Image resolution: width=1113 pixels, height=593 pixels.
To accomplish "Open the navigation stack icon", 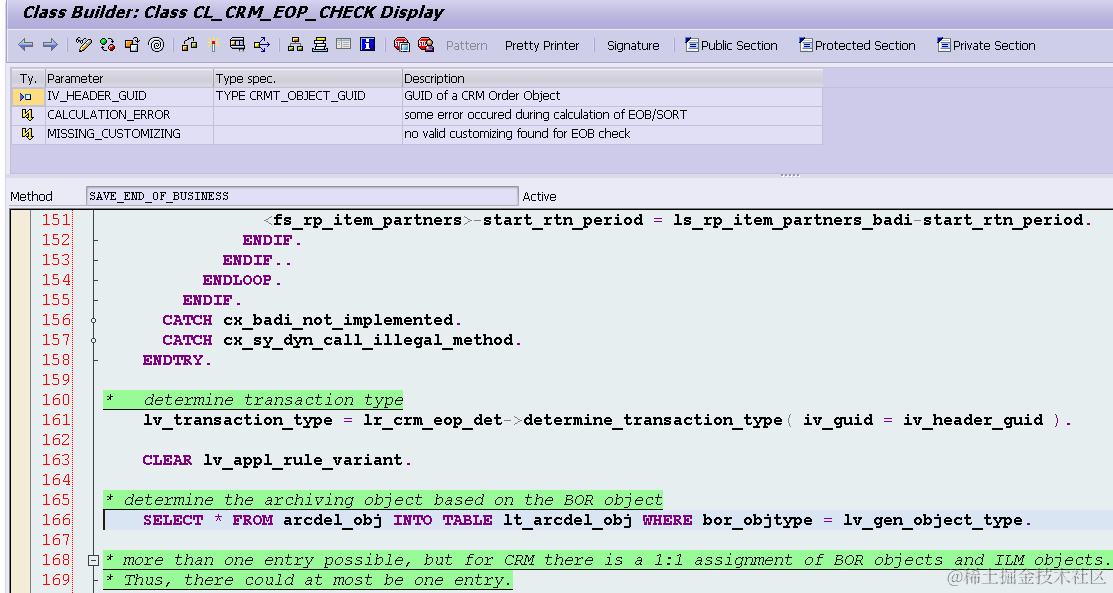I will (x=320, y=45).
